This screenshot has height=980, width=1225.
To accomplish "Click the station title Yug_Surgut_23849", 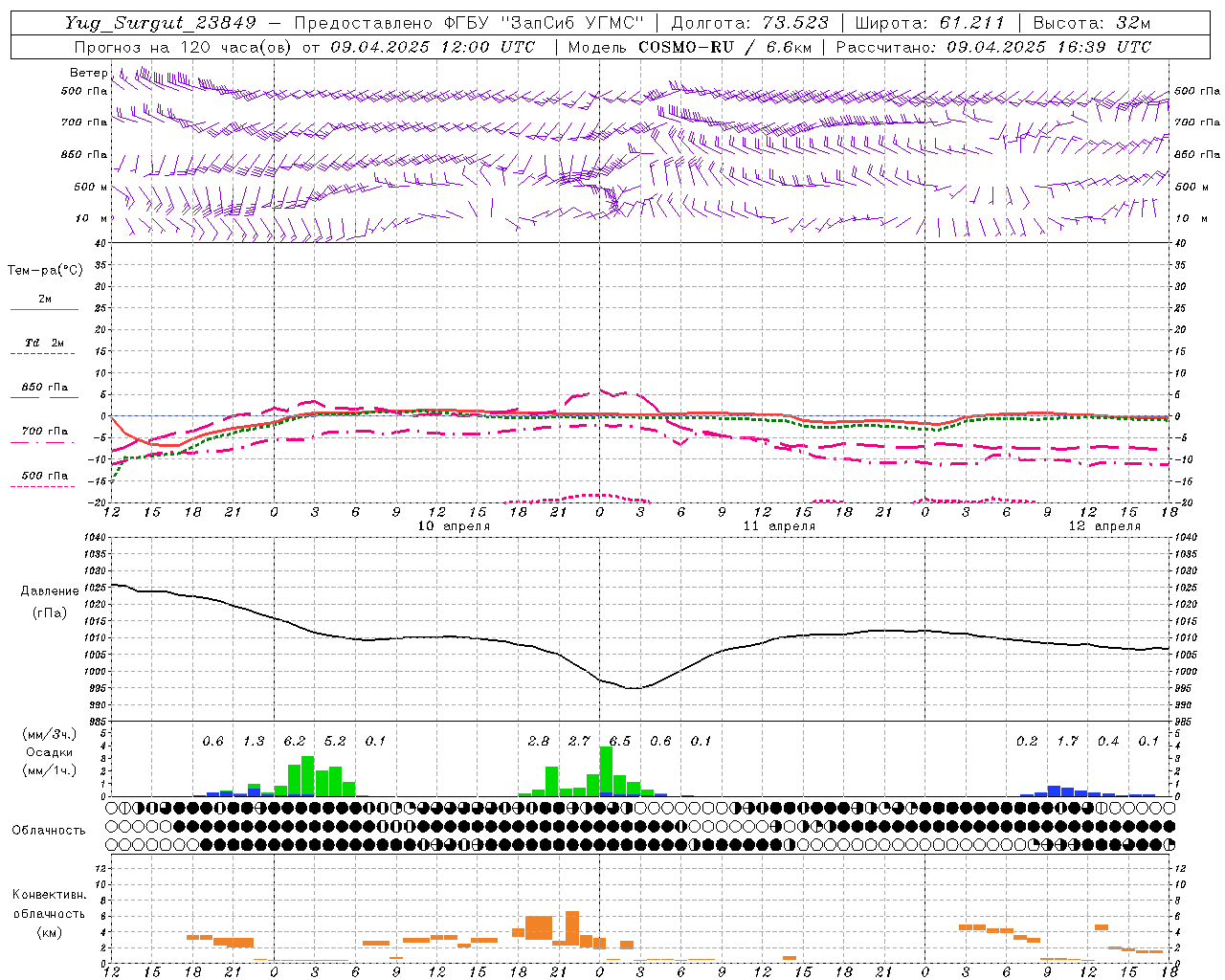I will tap(162, 23).
